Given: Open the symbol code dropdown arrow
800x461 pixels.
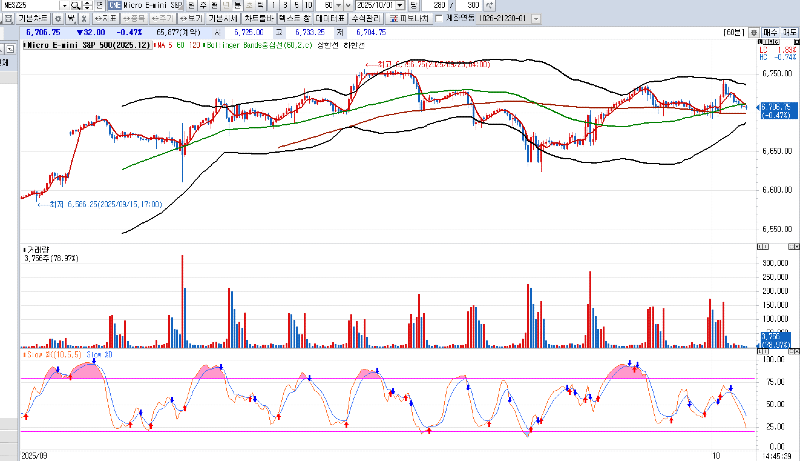Looking at the screenshot, I should (64, 5).
